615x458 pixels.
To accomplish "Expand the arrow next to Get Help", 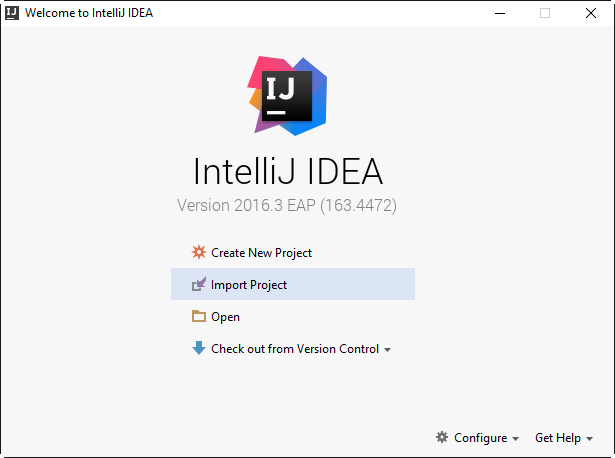I will click(x=590, y=439).
